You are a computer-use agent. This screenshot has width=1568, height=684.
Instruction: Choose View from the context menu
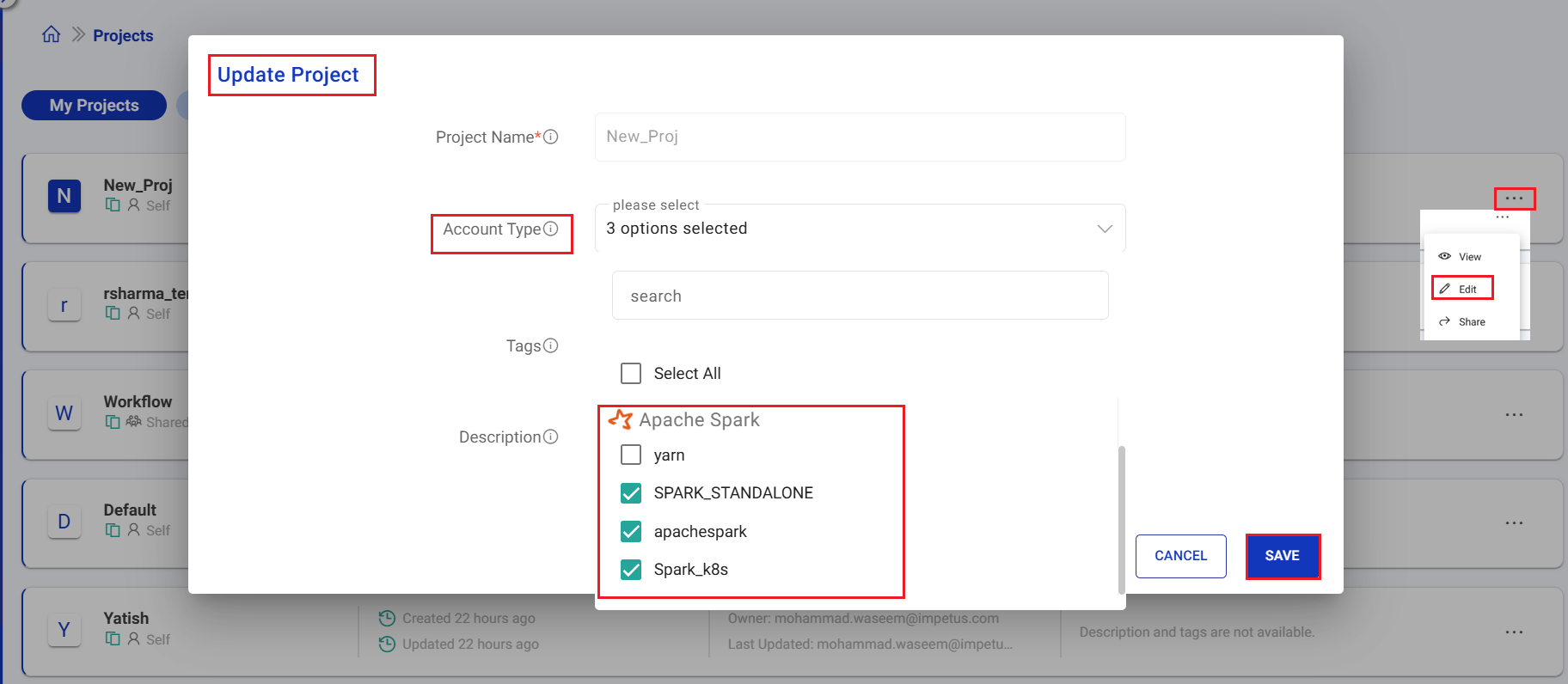[1461, 256]
